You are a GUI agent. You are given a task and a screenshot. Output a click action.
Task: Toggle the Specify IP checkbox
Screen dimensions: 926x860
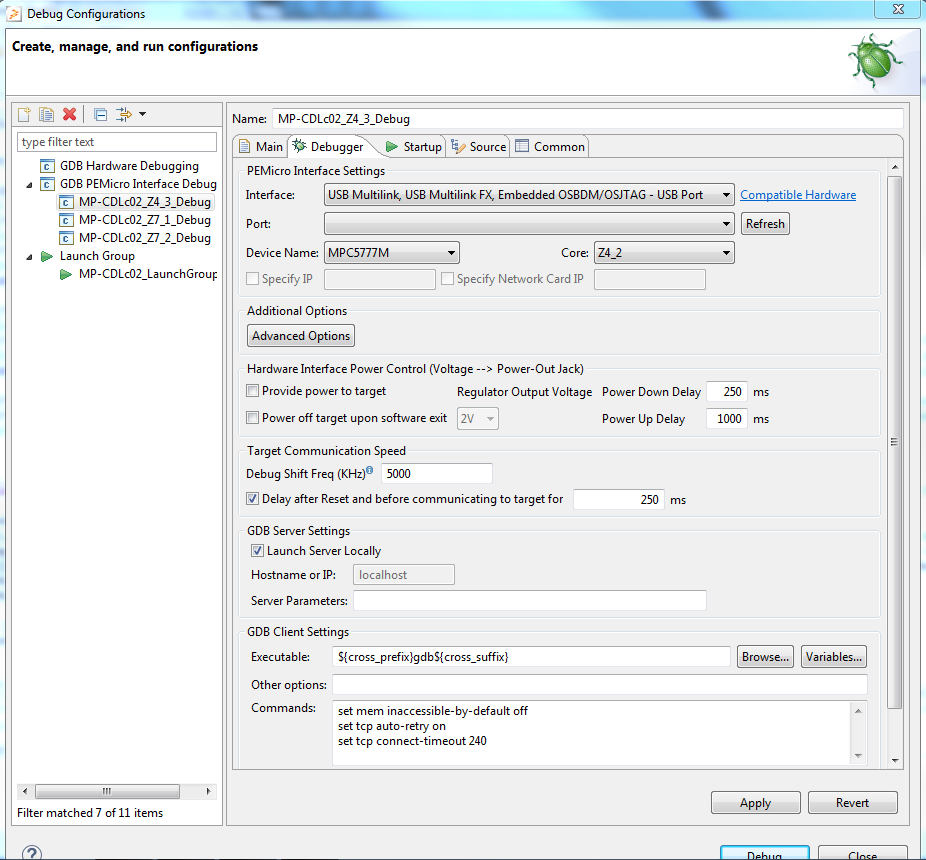pos(253,279)
